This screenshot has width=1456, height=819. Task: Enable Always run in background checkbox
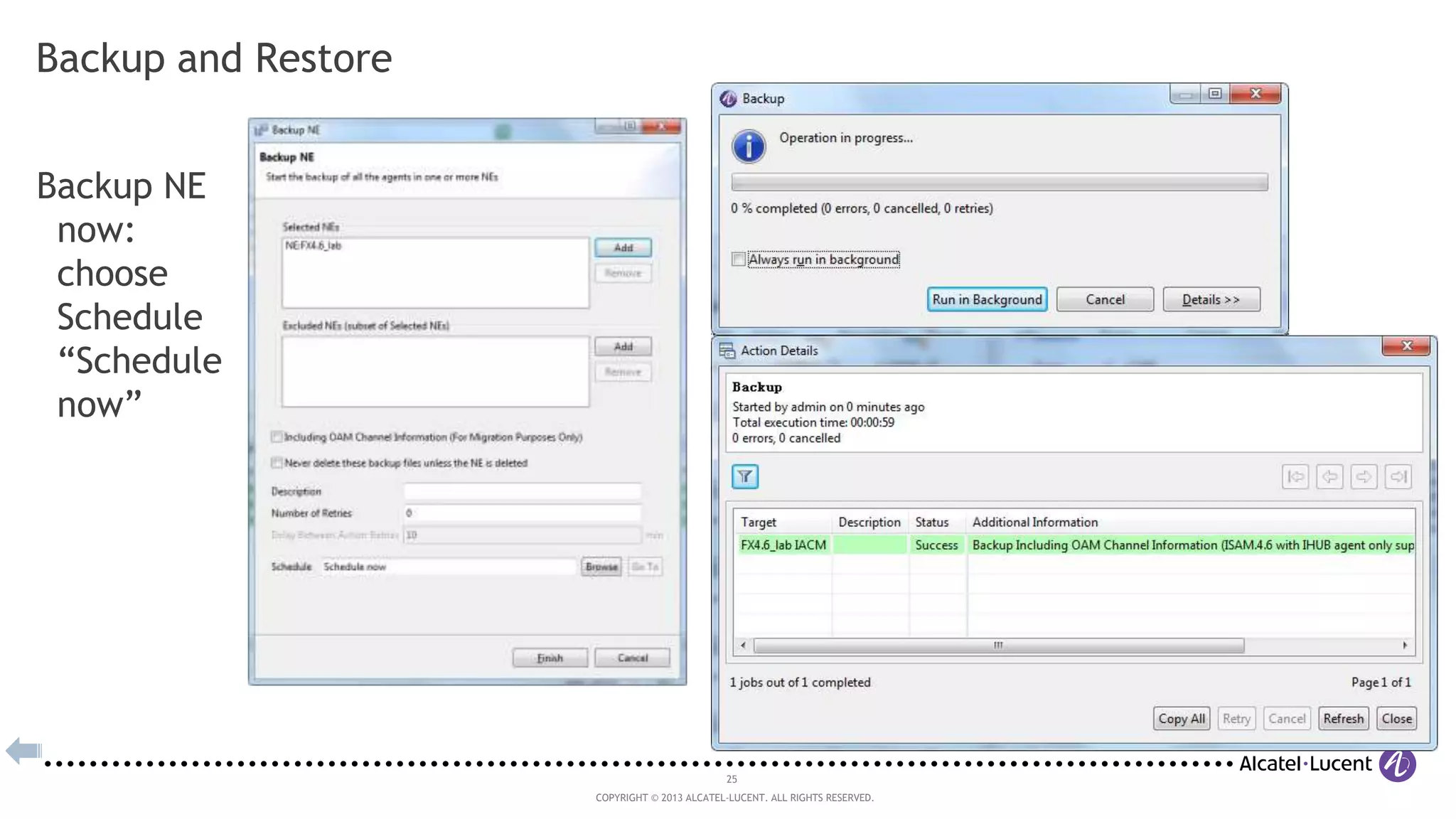[739, 259]
